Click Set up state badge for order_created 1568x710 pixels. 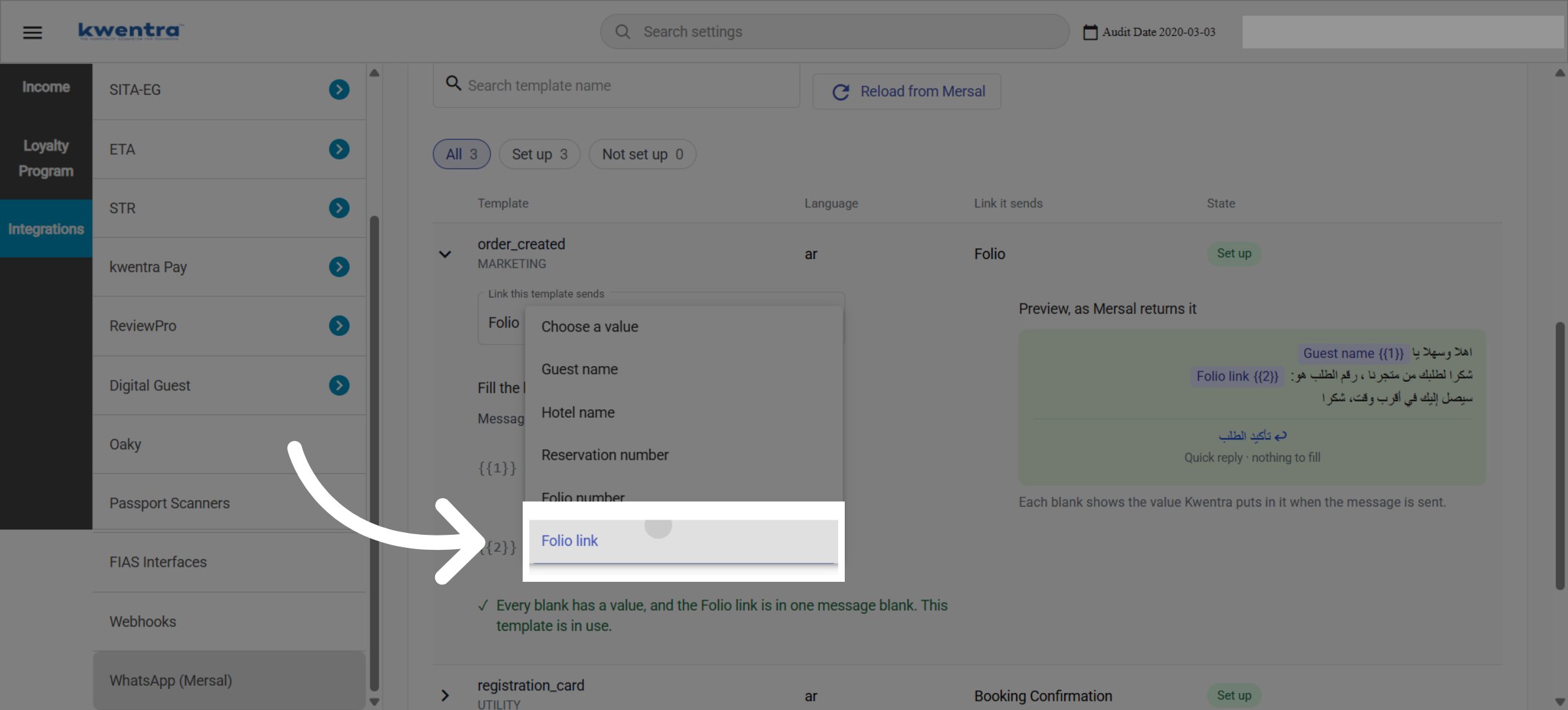tap(1233, 254)
